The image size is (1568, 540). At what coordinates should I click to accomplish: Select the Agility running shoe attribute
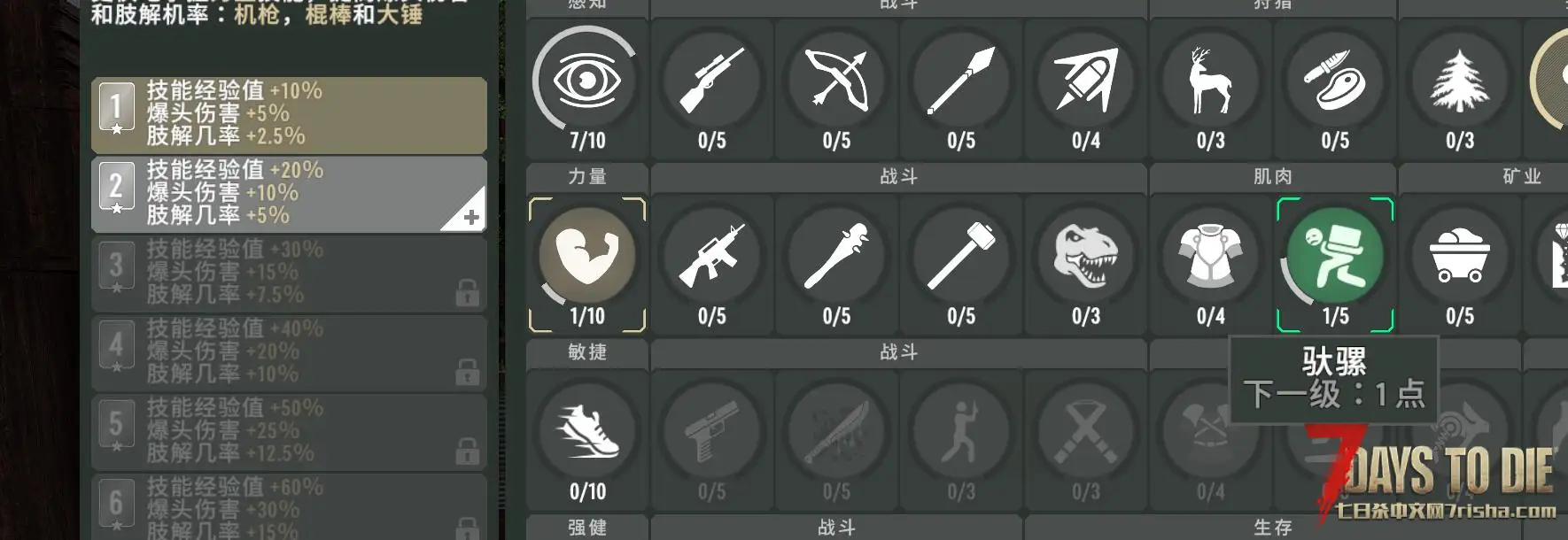pos(586,431)
